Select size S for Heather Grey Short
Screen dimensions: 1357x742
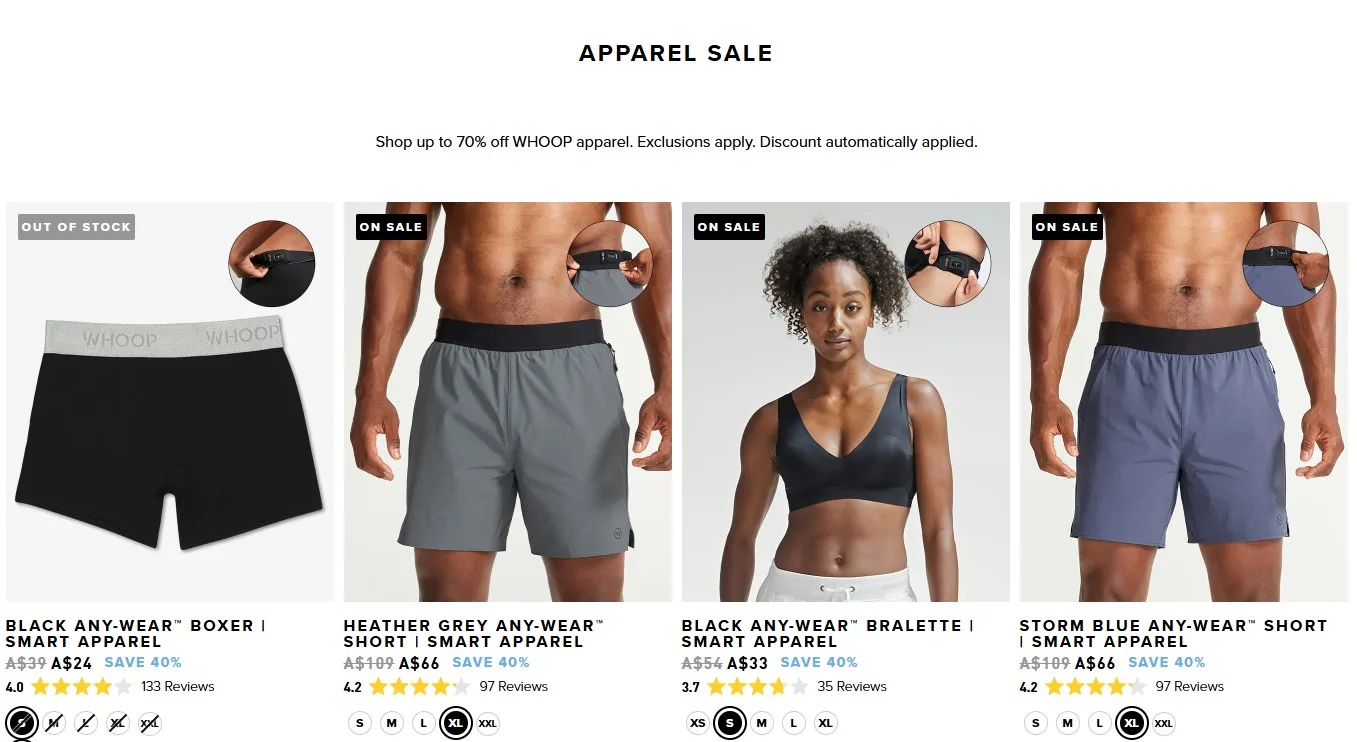click(x=360, y=723)
